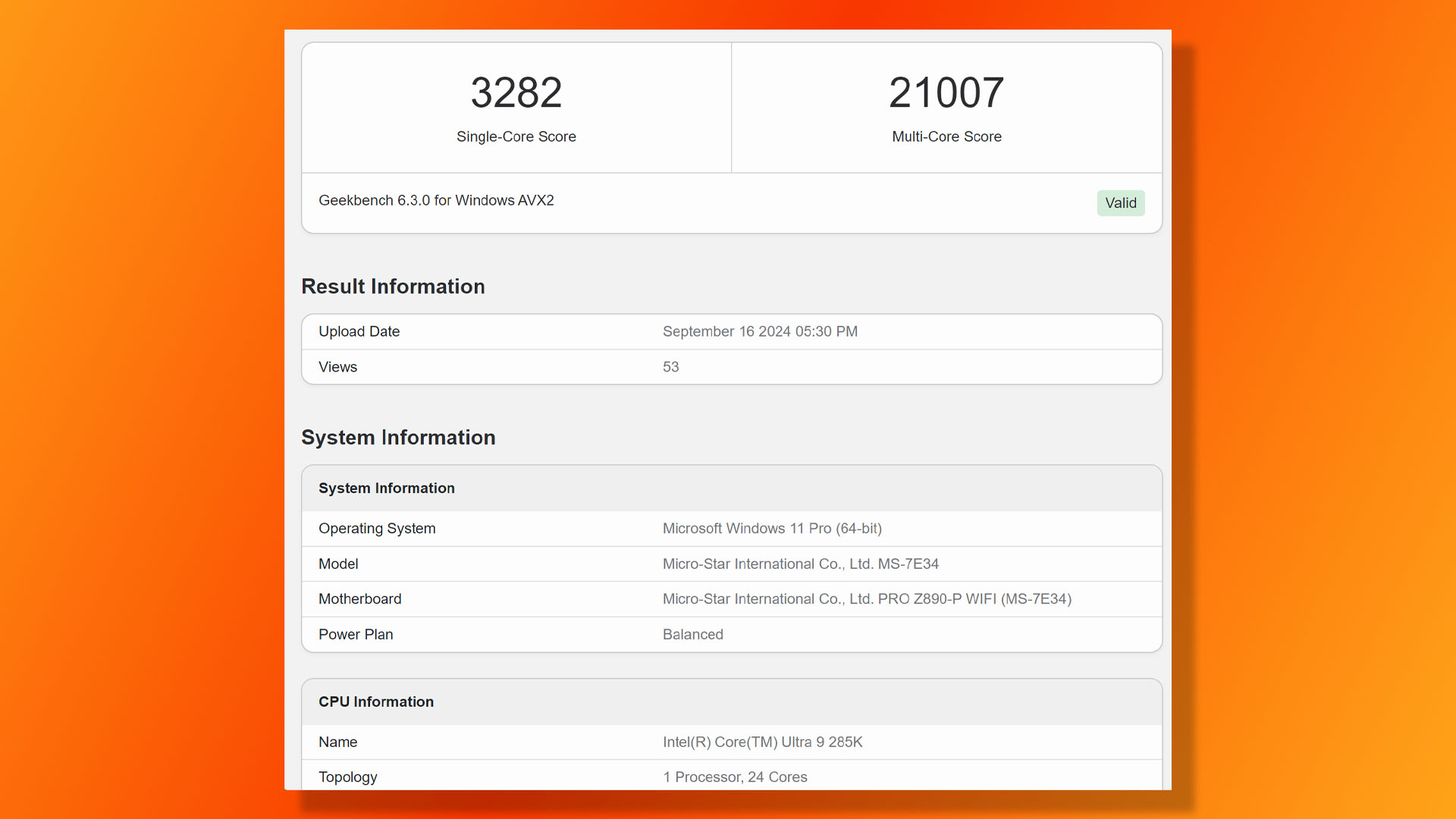
Task: Click the System Information table header
Action: (x=732, y=488)
